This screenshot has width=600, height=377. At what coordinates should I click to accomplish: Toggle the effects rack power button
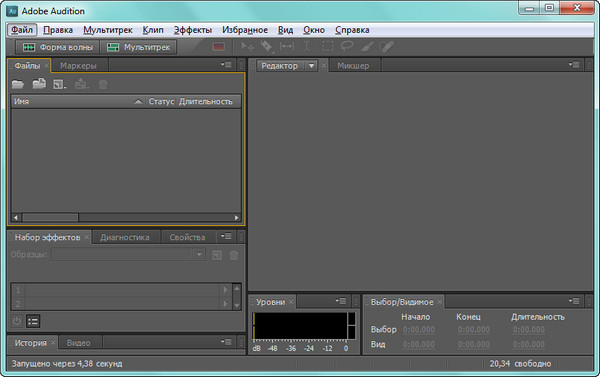click(16, 321)
